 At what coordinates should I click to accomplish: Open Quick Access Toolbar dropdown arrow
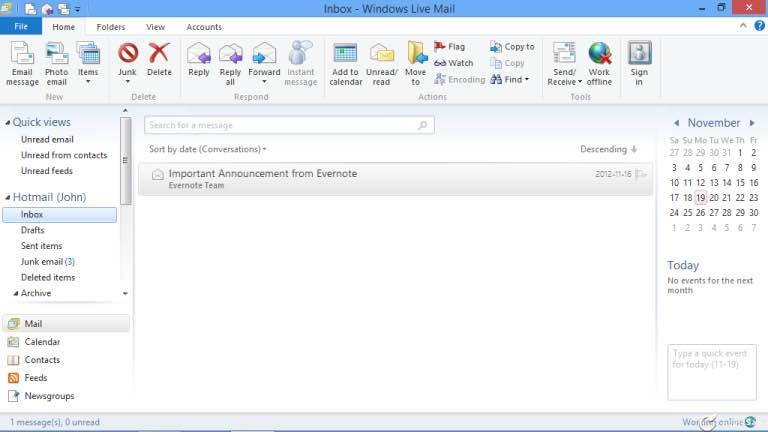coord(77,9)
